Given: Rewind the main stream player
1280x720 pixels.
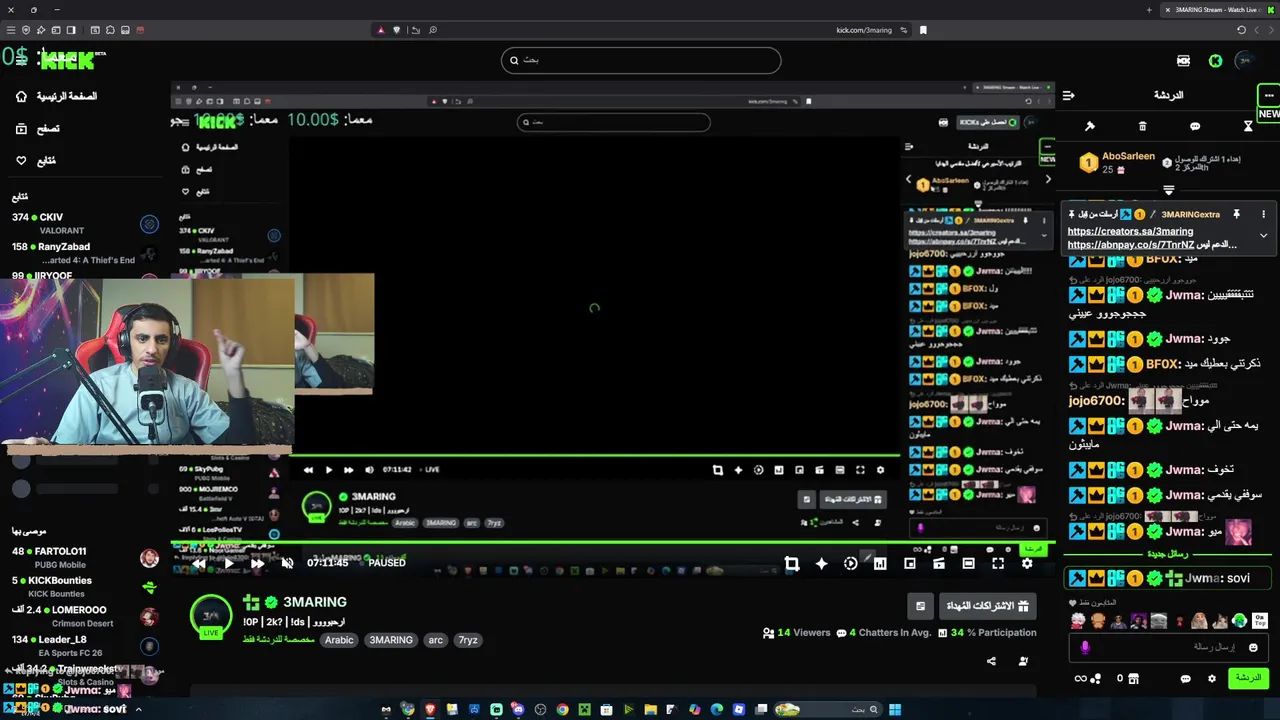Looking at the screenshot, I should click(199, 563).
